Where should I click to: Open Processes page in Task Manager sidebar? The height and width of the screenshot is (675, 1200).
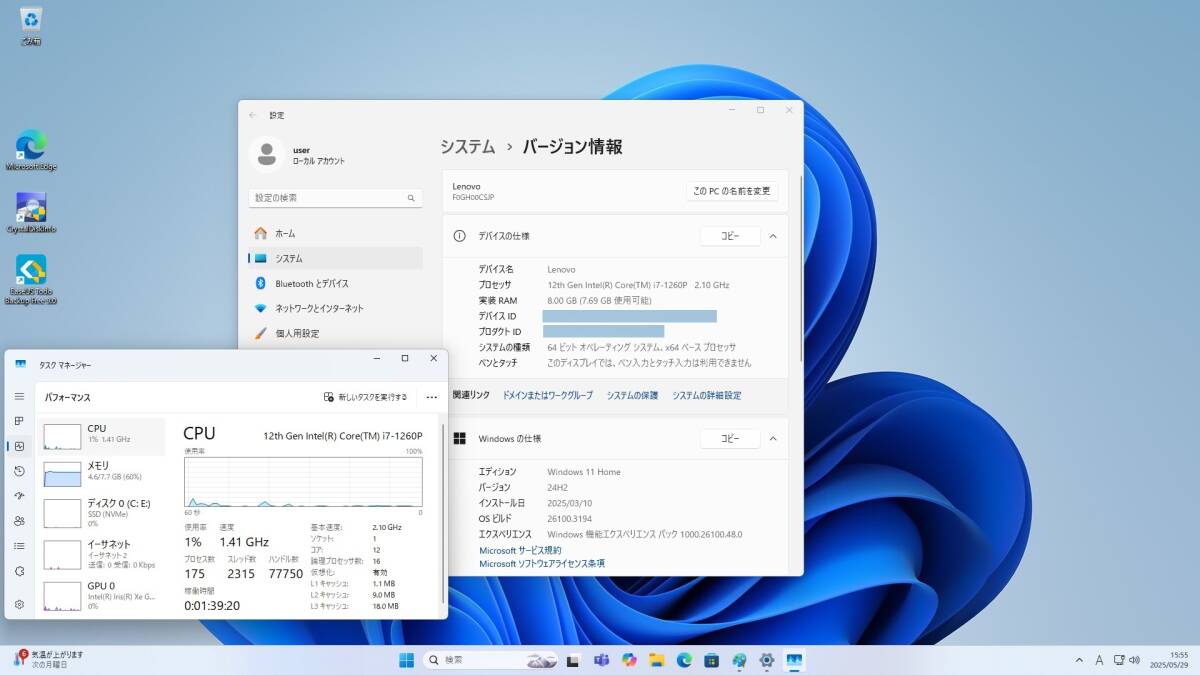(x=19, y=421)
